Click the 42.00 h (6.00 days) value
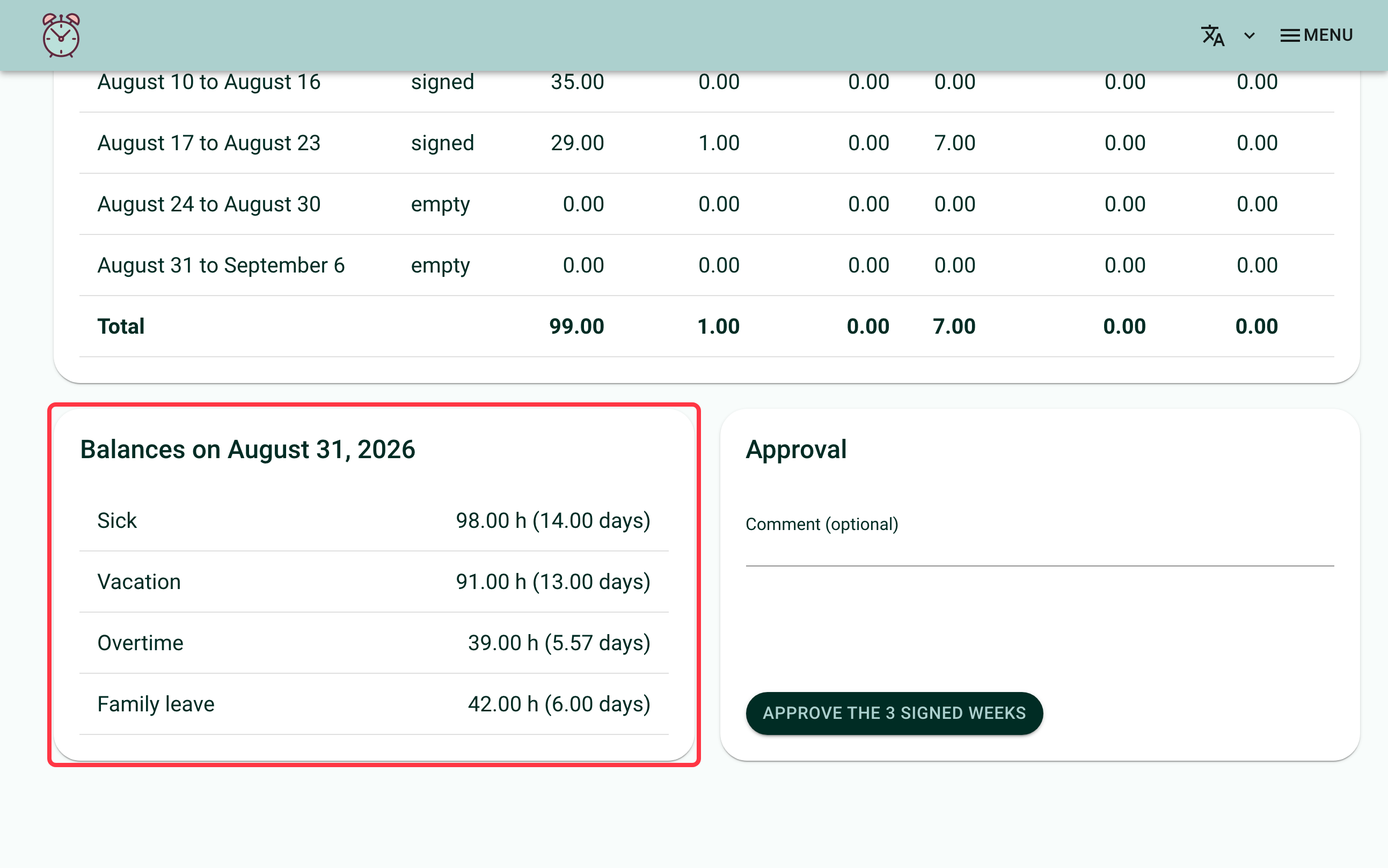Image resolution: width=1388 pixels, height=868 pixels. pyautogui.click(x=559, y=705)
